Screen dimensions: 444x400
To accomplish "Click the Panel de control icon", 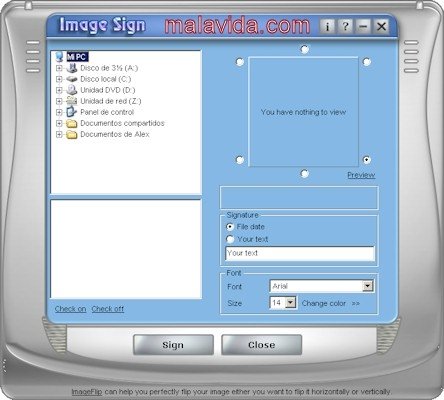I will tap(72, 112).
